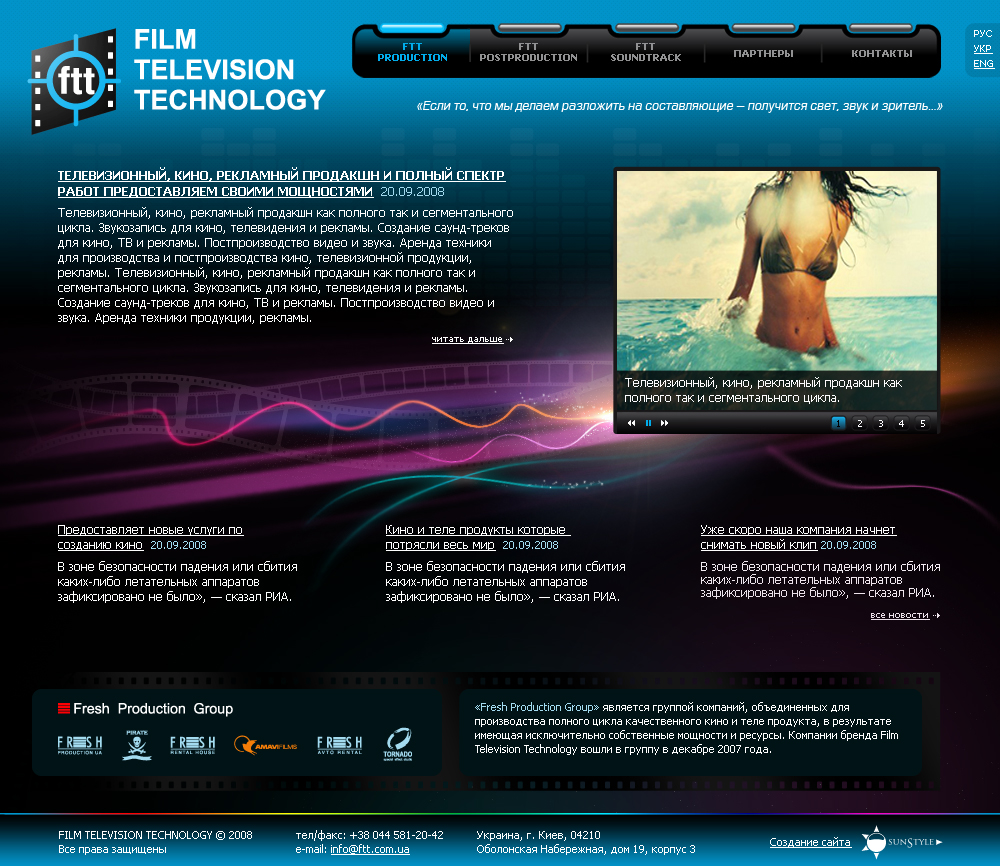Go back to the previous slide

click(x=631, y=423)
